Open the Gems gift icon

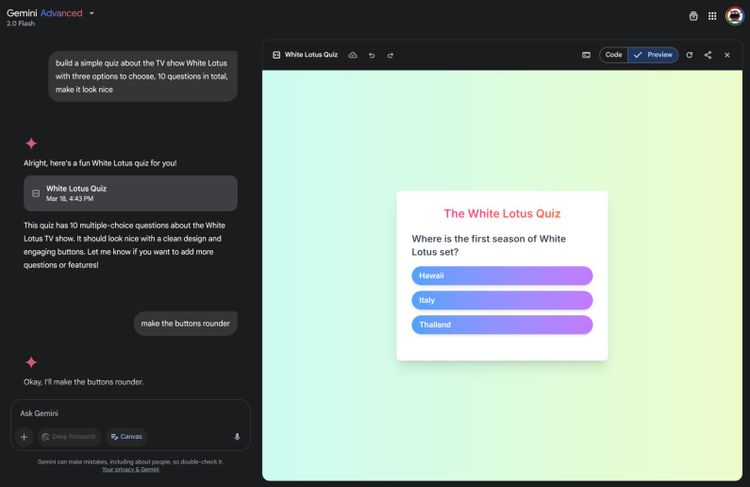point(694,16)
